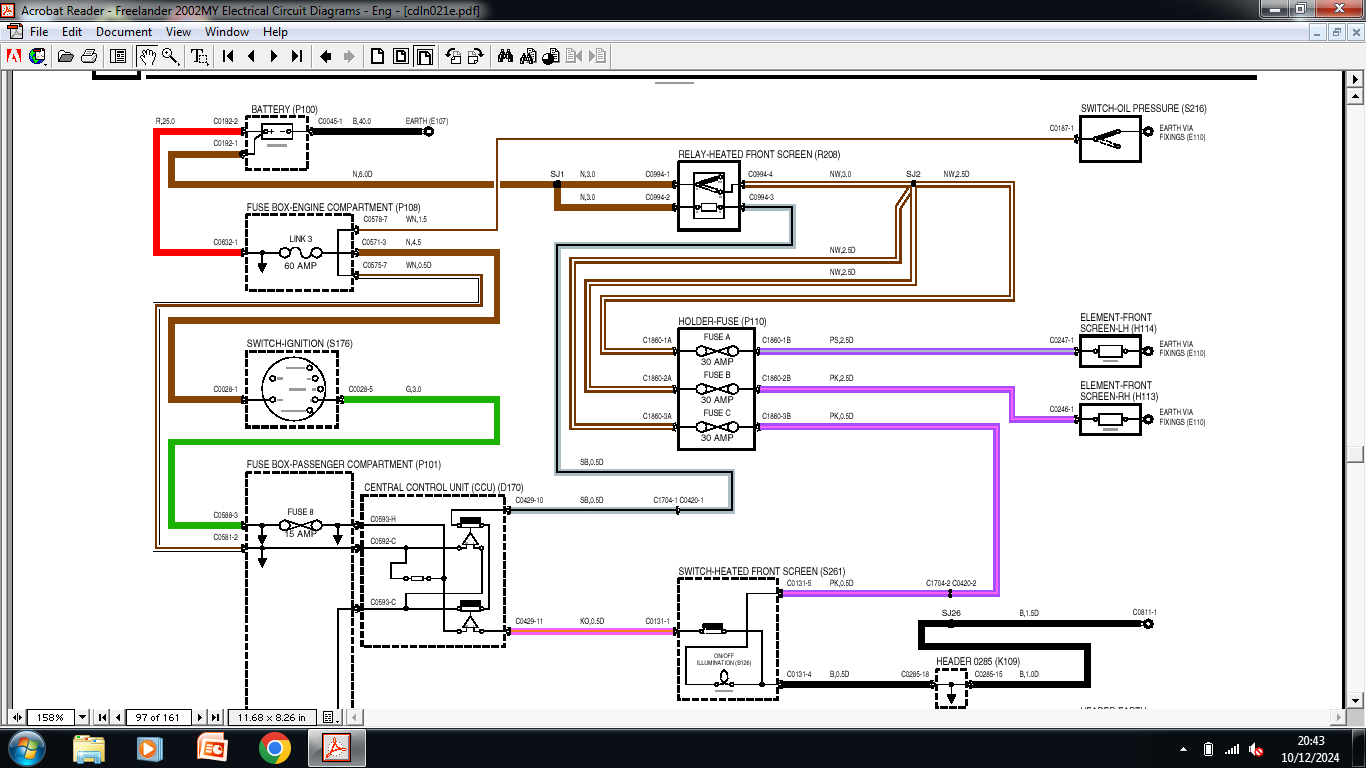Click the SWITCH-IGNITION (S176) label

[299, 343]
